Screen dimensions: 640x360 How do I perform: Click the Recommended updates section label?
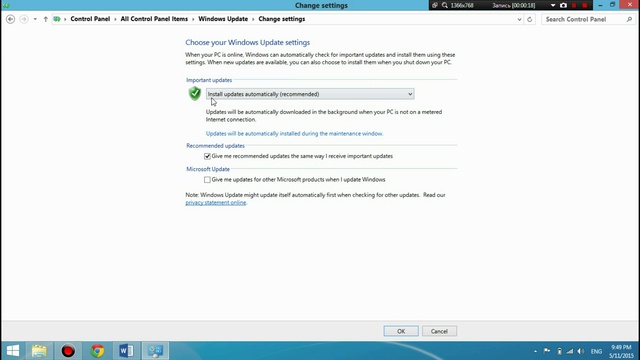tap(216, 146)
